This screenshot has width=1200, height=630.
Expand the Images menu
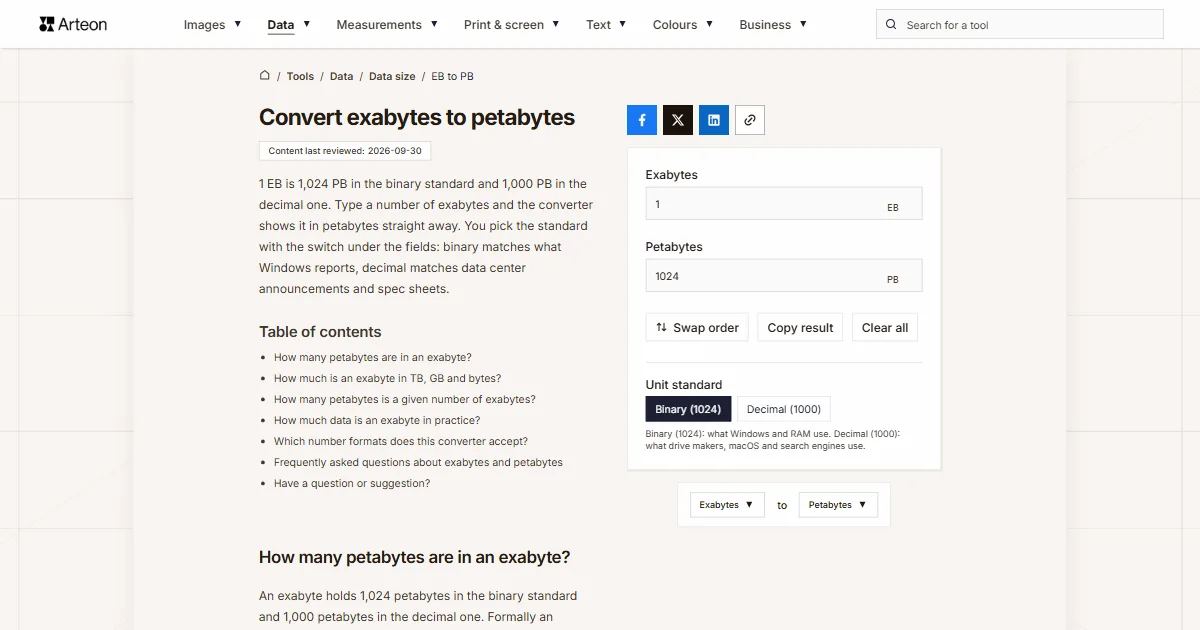tap(212, 24)
